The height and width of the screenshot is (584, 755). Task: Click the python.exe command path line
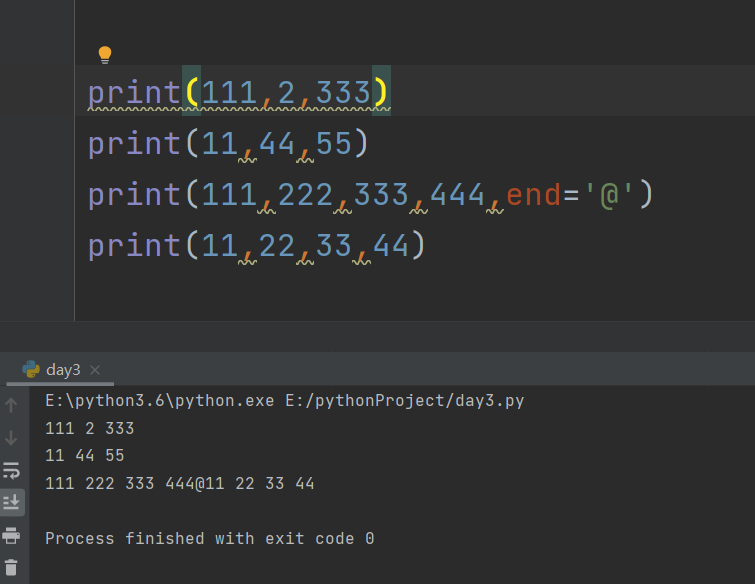[x=285, y=401]
